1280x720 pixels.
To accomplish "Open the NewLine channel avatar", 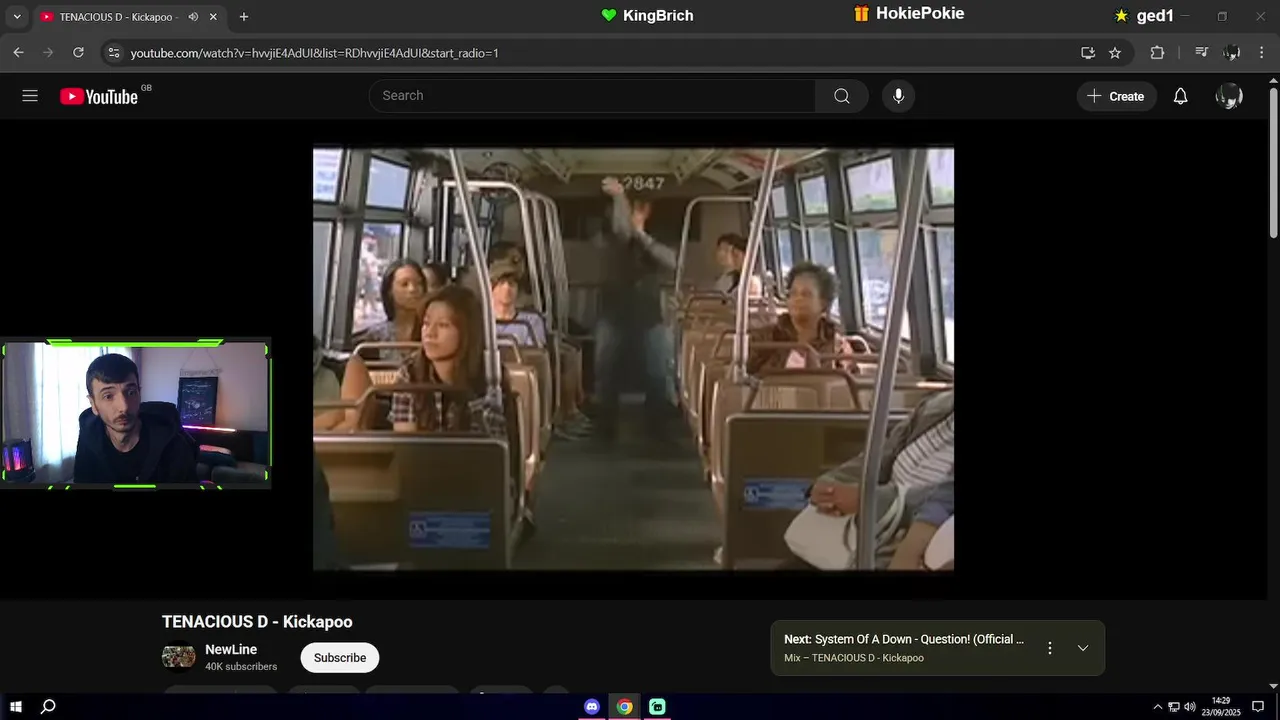I will click(179, 657).
